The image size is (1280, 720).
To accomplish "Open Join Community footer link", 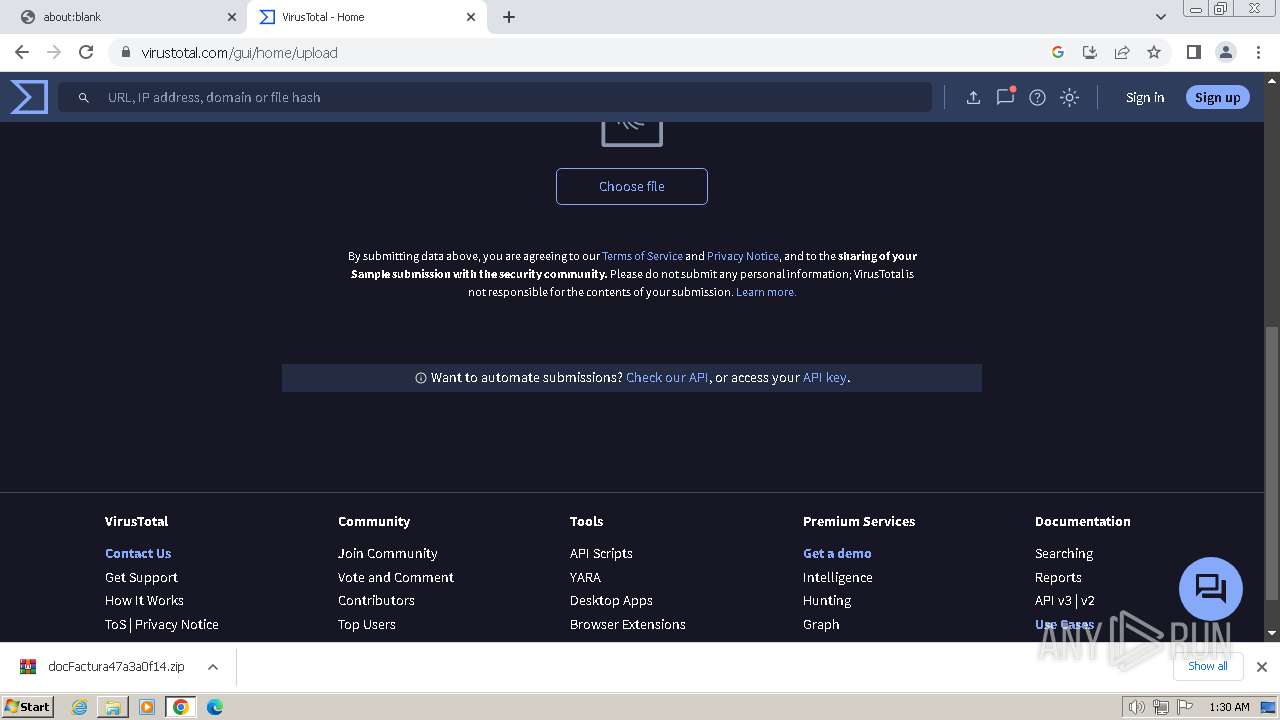I will click(x=388, y=553).
